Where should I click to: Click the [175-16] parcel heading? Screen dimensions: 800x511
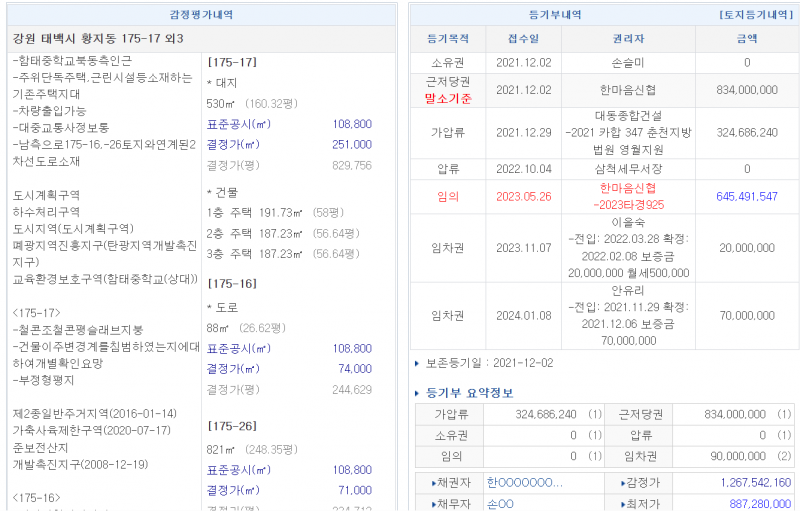(231, 284)
